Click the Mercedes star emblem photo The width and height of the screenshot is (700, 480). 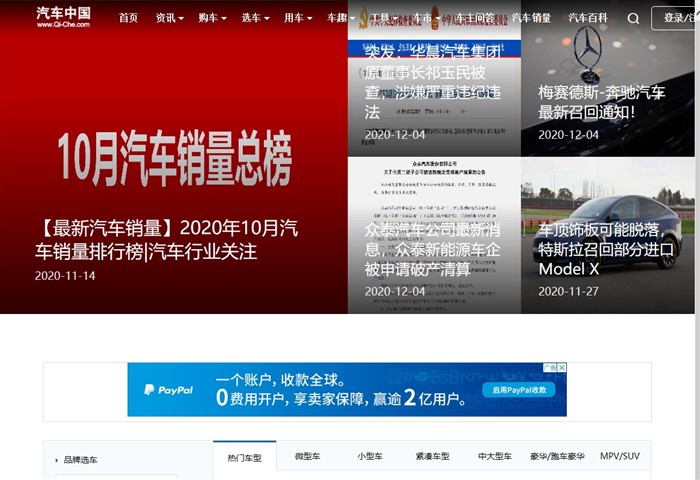[x=588, y=53]
